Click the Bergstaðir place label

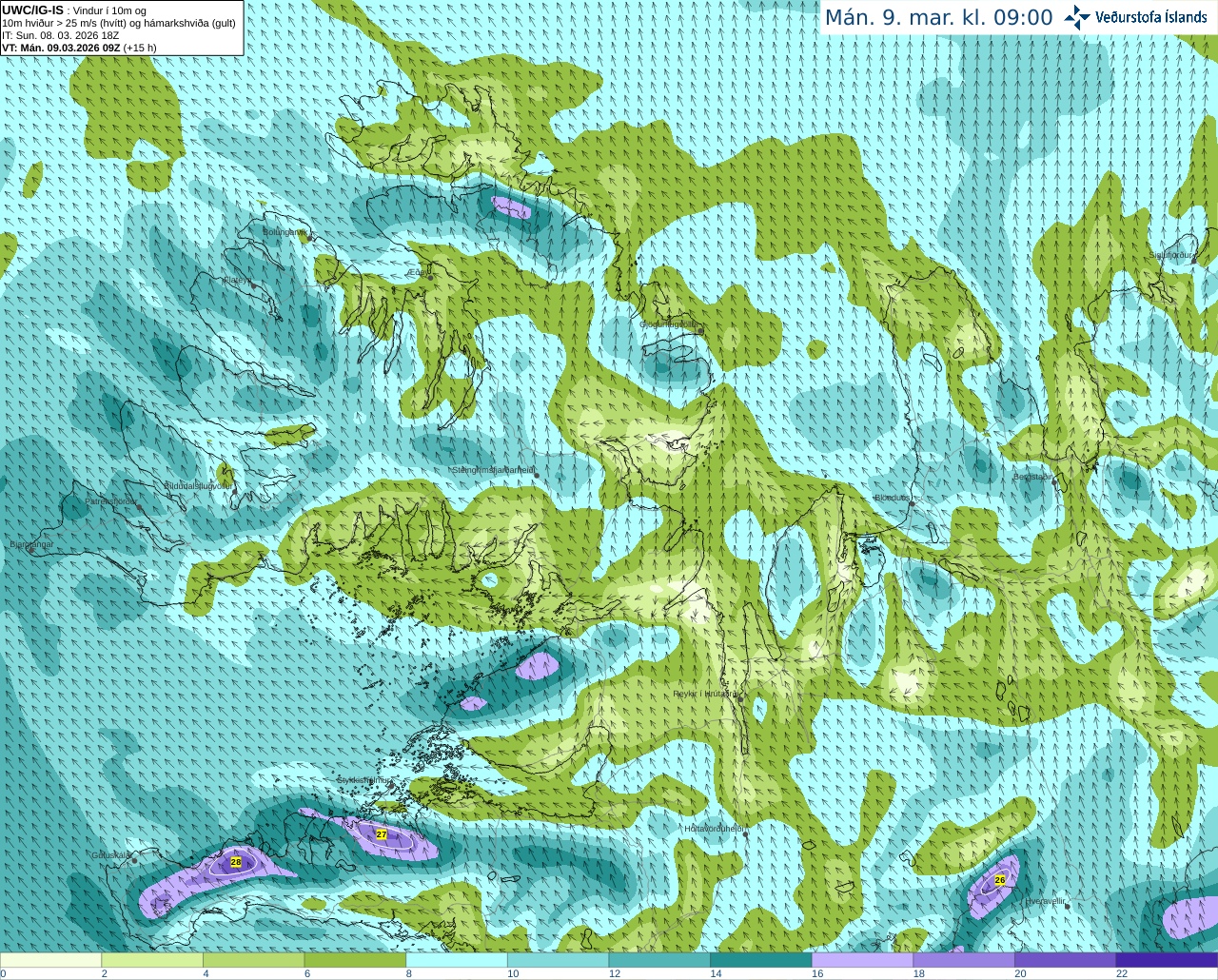point(1033,477)
